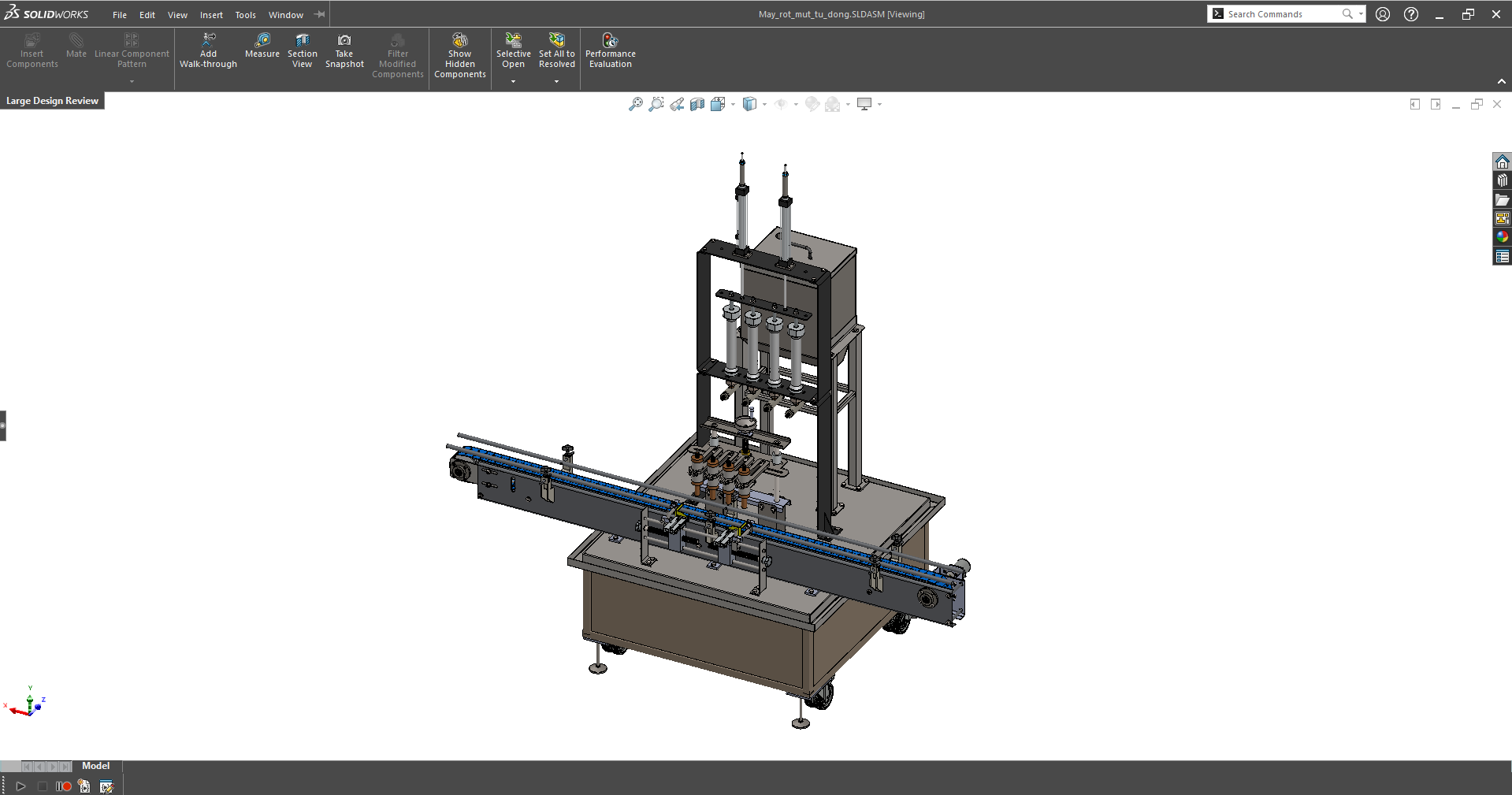This screenshot has height=795, width=1512.
Task: Expand the Selective Open dropdown arrow
Action: coord(513,81)
